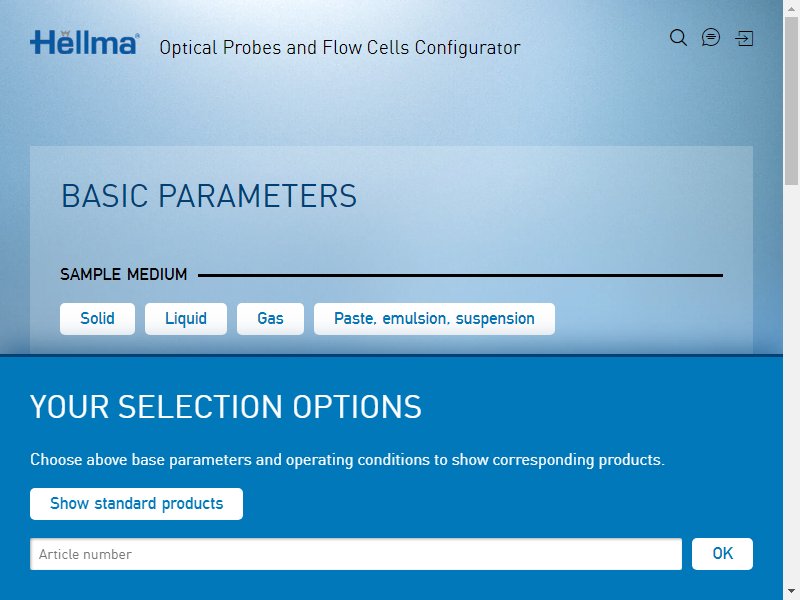800x600 pixels.
Task: Click the SAMPLE MEDIUM section label
Action: click(123, 274)
